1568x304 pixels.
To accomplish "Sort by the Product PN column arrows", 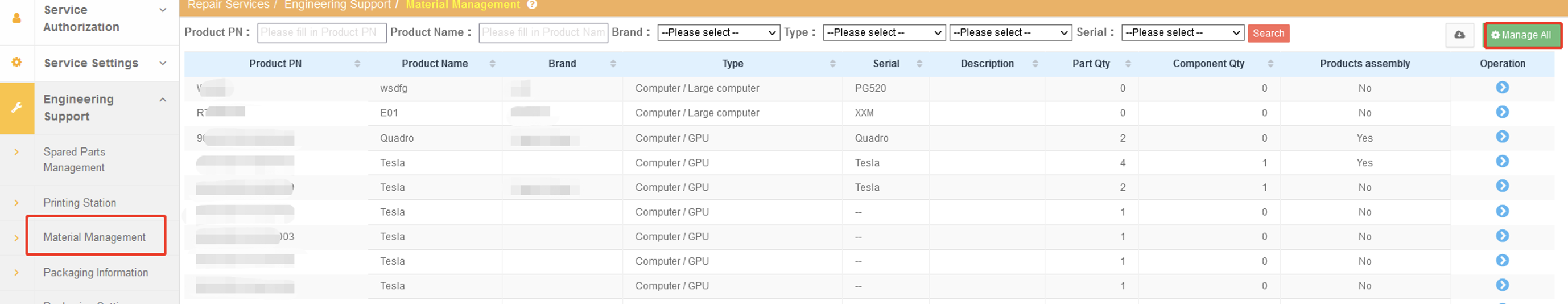I will point(357,63).
